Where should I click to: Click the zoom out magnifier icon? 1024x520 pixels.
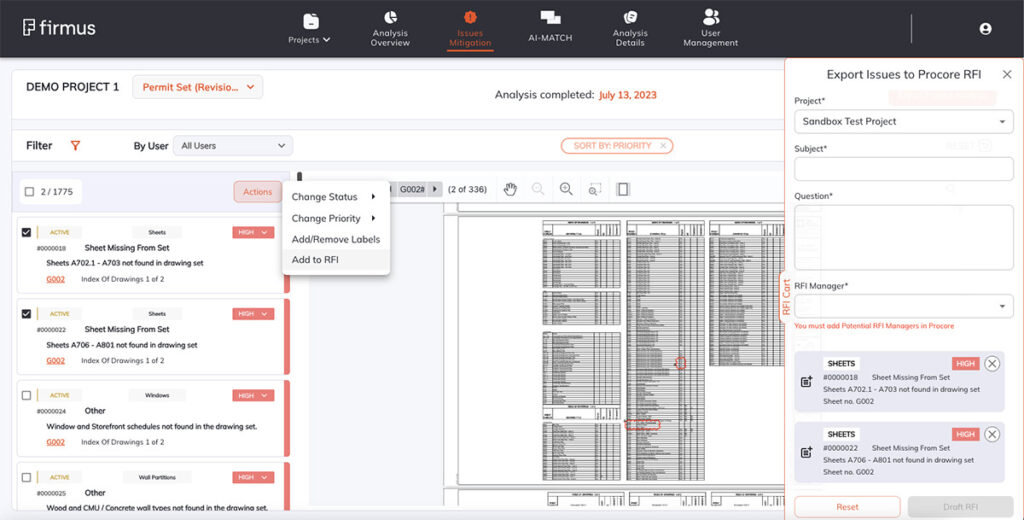(538, 189)
